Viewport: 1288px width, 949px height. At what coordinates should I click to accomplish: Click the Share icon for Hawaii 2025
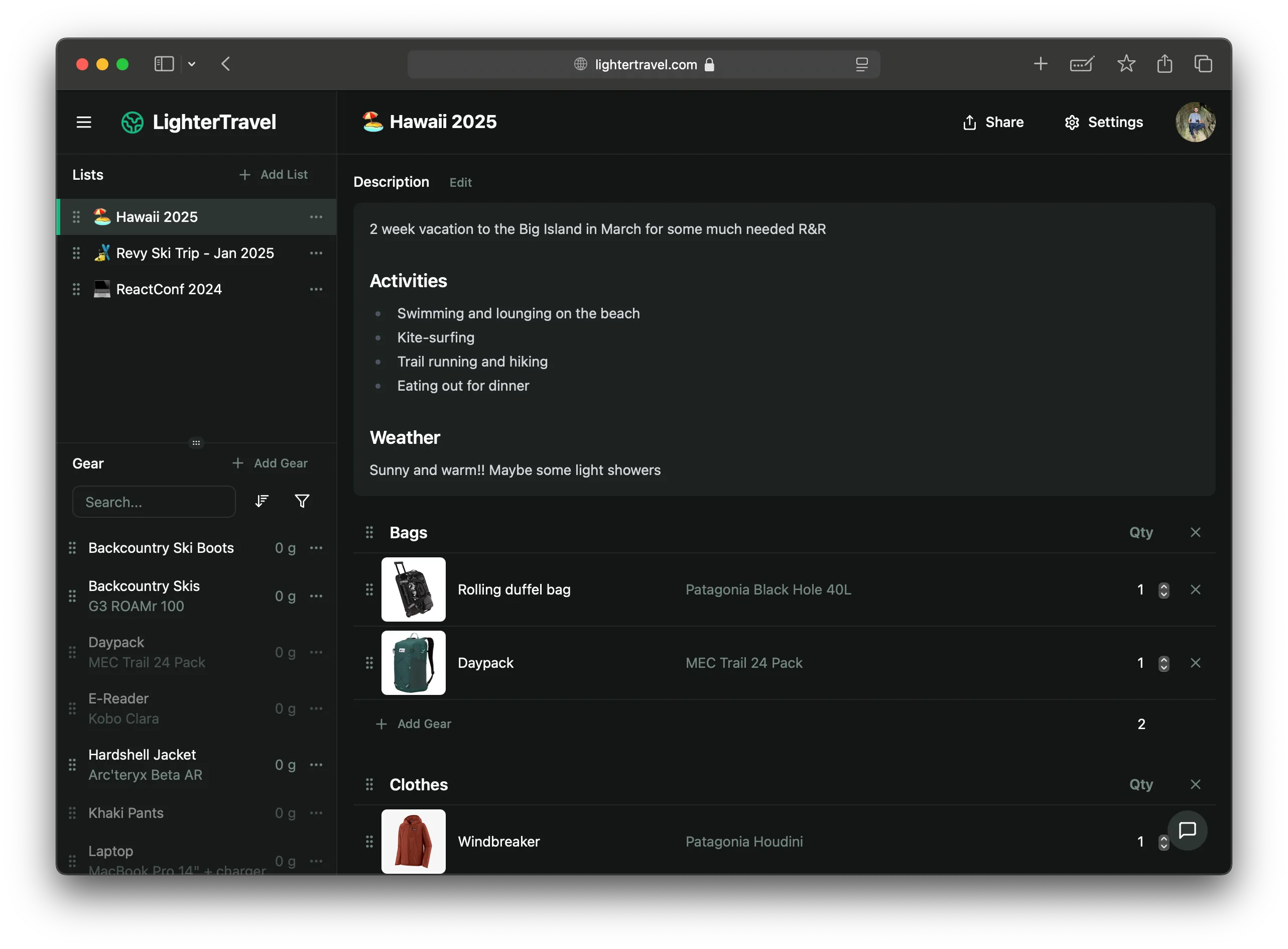point(969,122)
